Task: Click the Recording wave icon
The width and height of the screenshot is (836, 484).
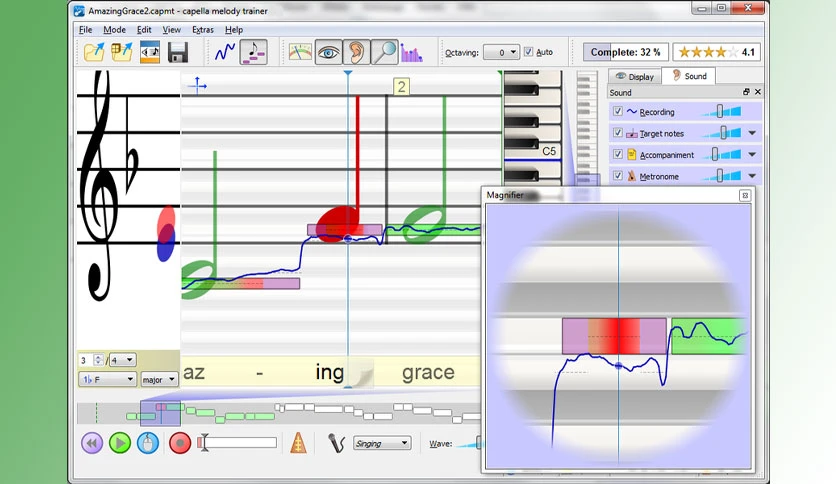Action: pyautogui.click(x=632, y=111)
